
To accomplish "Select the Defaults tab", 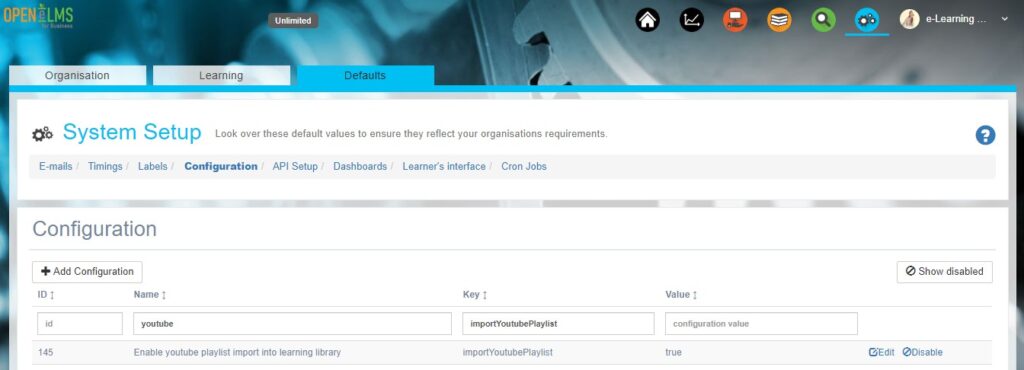I will coord(365,75).
